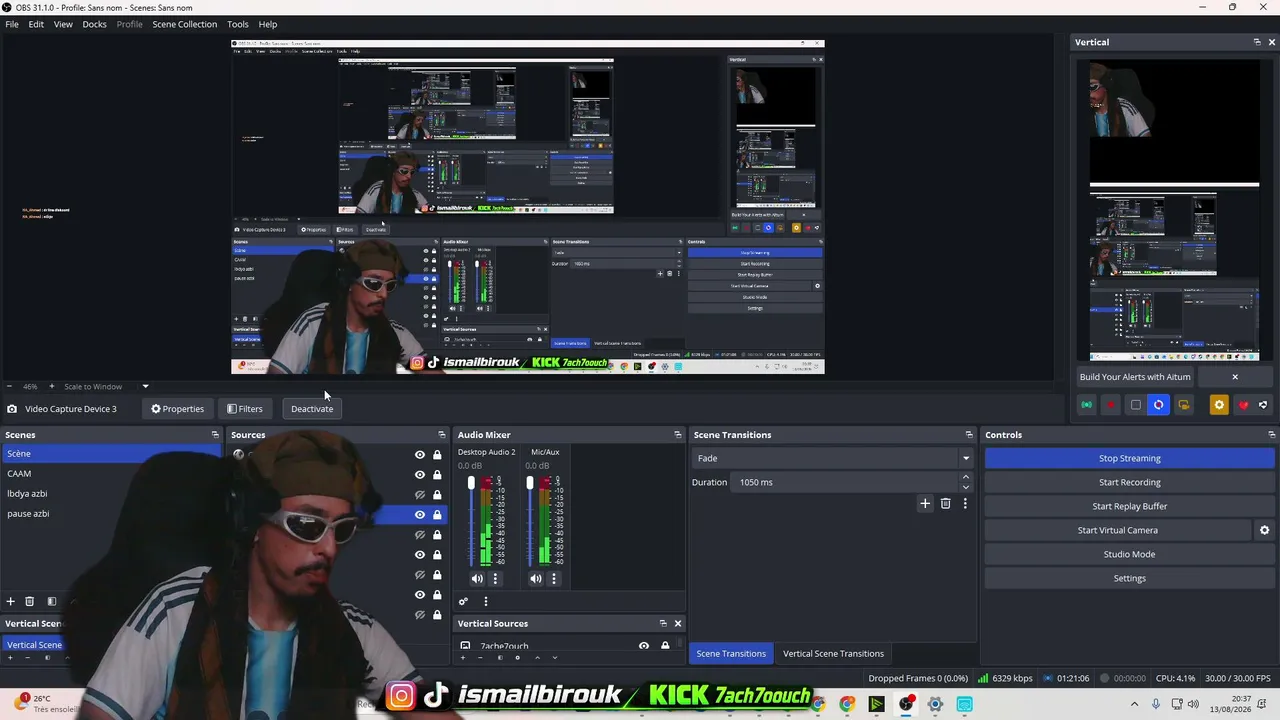Open the Docks menu

pos(94,24)
